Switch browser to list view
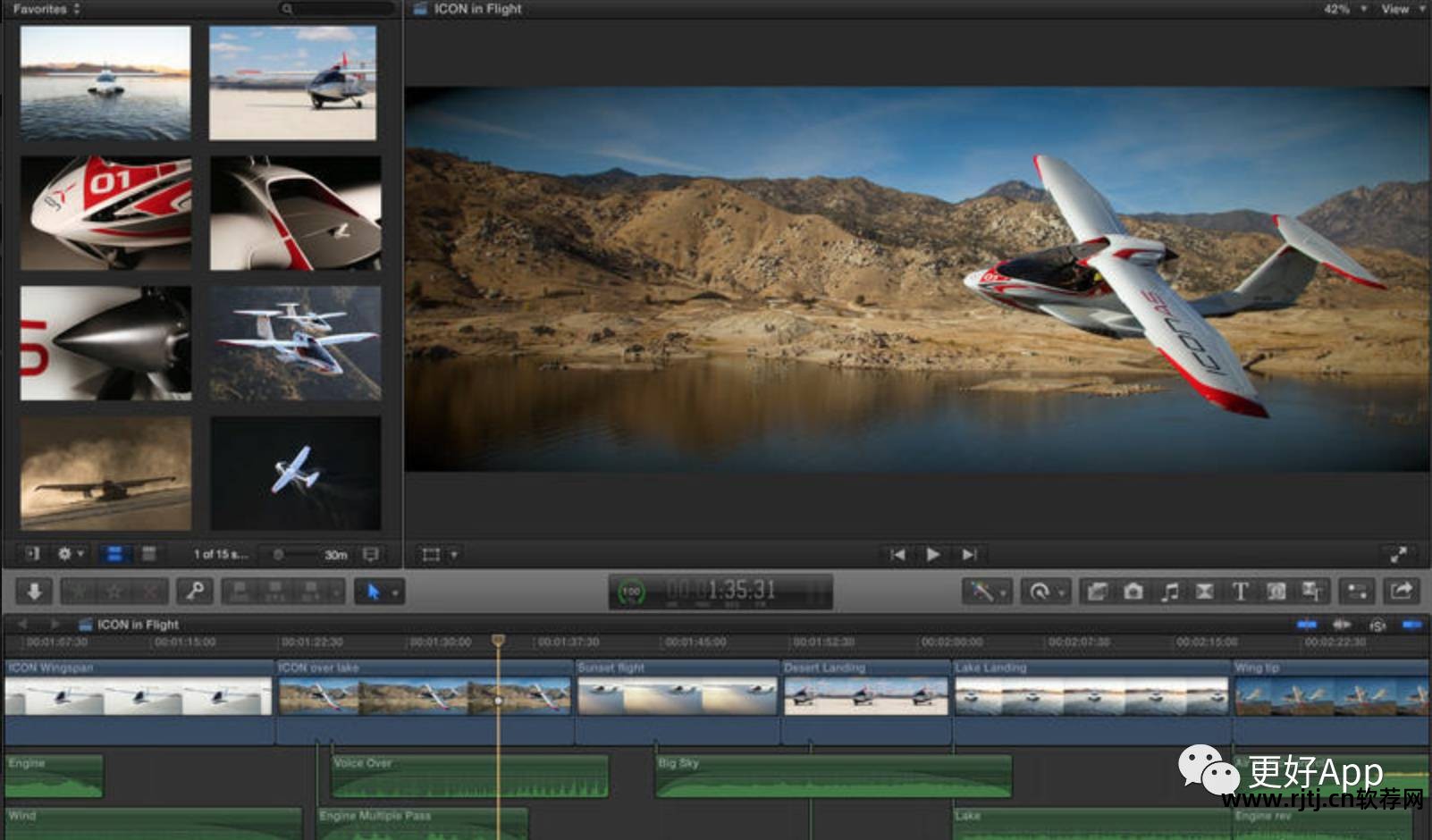The image size is (1432, 840). [148, 554]
